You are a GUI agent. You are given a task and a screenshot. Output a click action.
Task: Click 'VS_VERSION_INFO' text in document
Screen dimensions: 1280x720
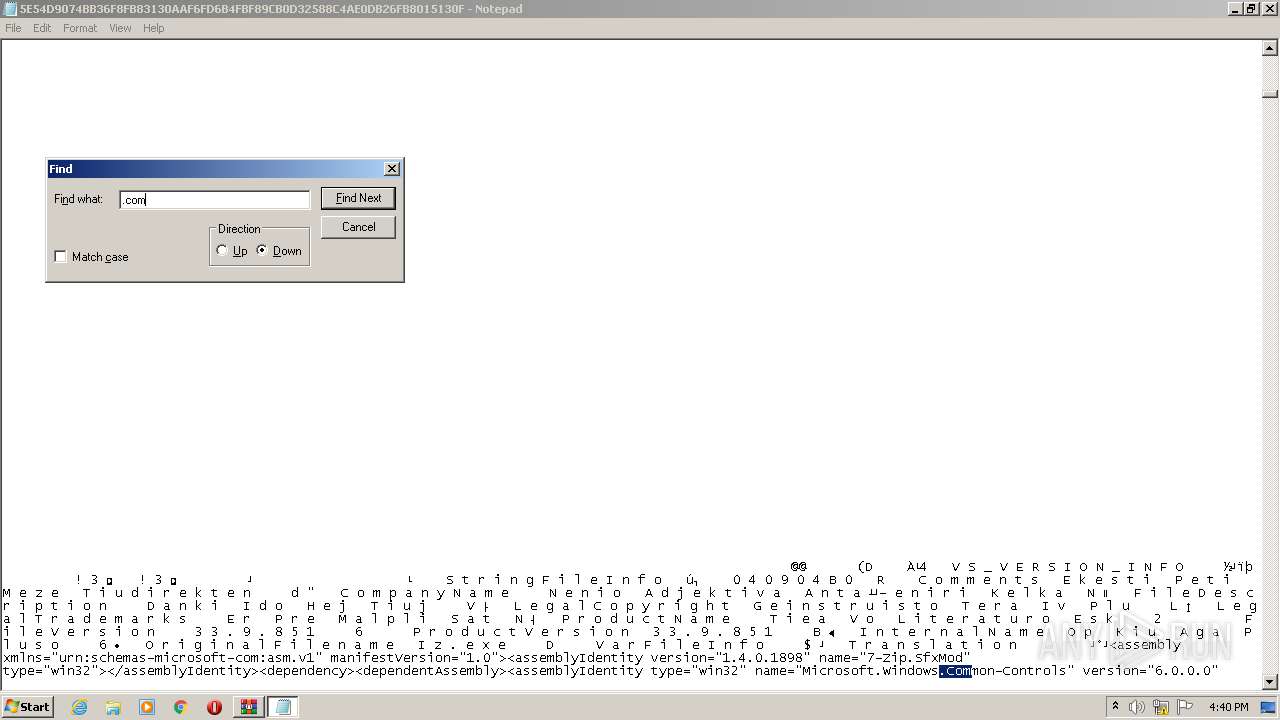1068,567
